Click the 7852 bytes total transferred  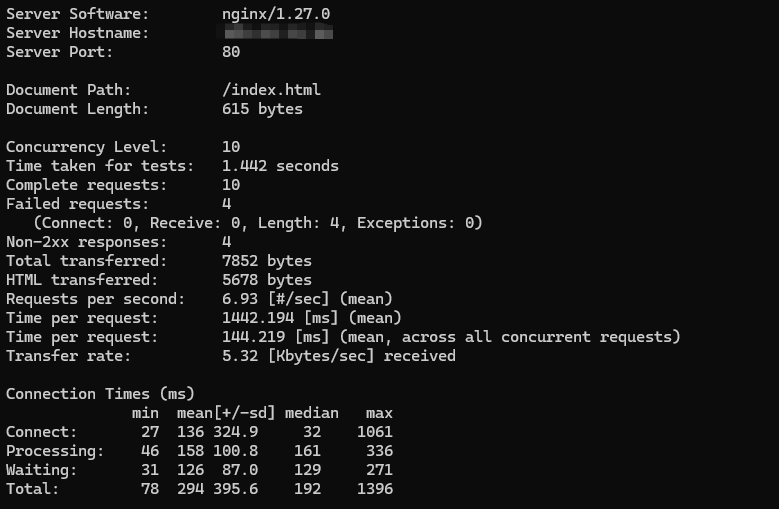(267, 261)
